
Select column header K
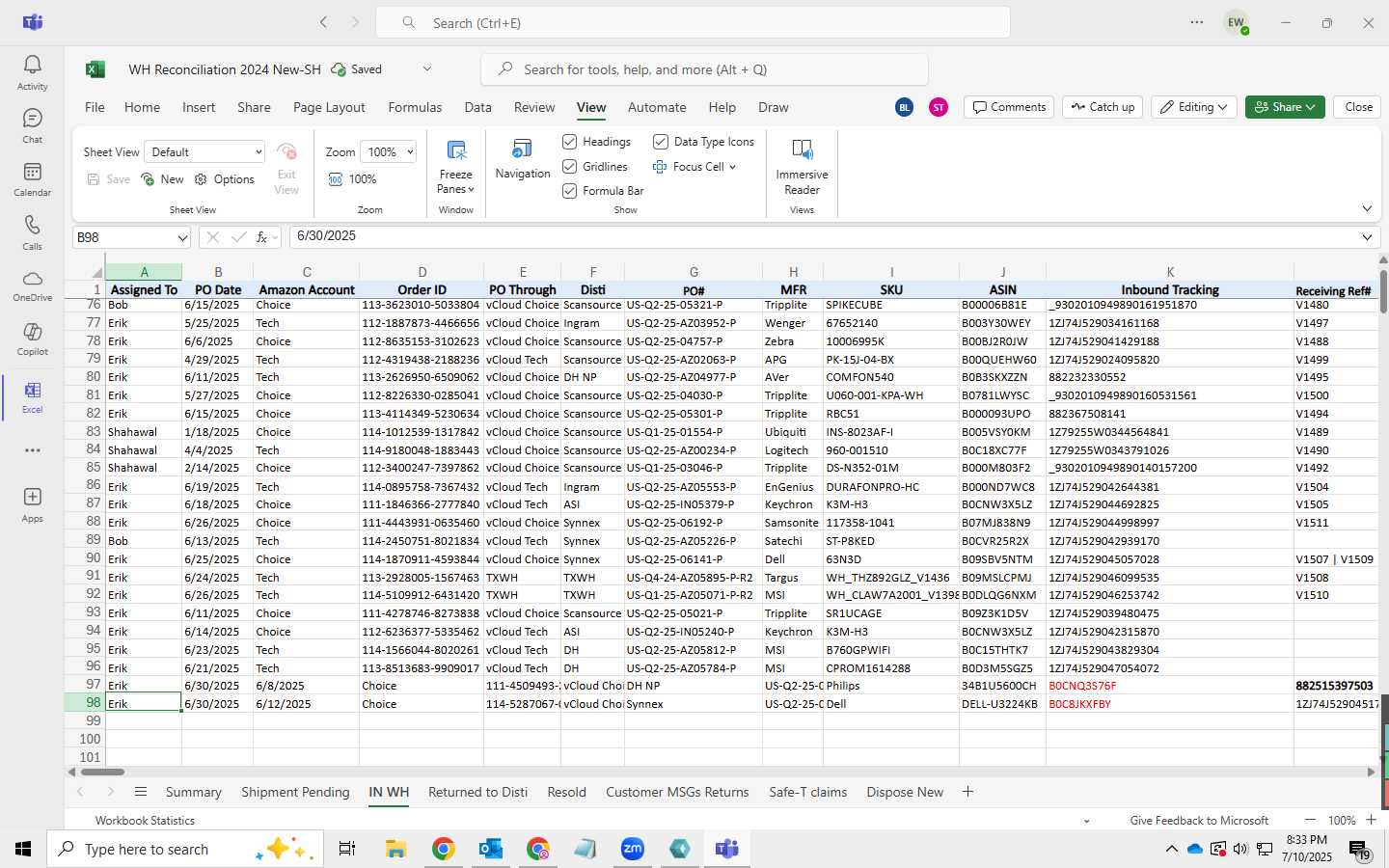click(1169, 272)
